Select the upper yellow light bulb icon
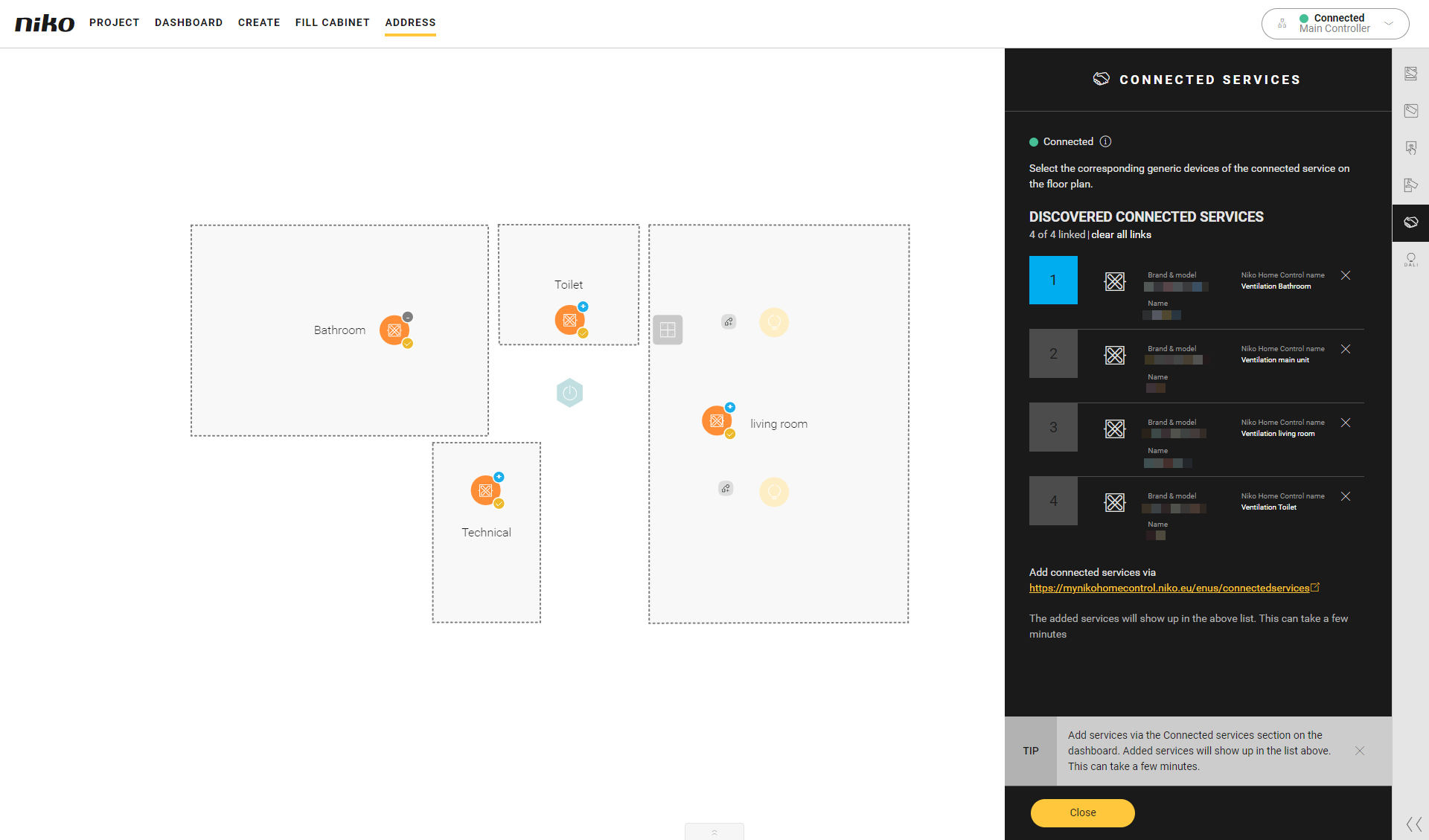Image resolution: width=1429 pixels, height=840 pixels. pyautogui.click(x=774, y=322)
